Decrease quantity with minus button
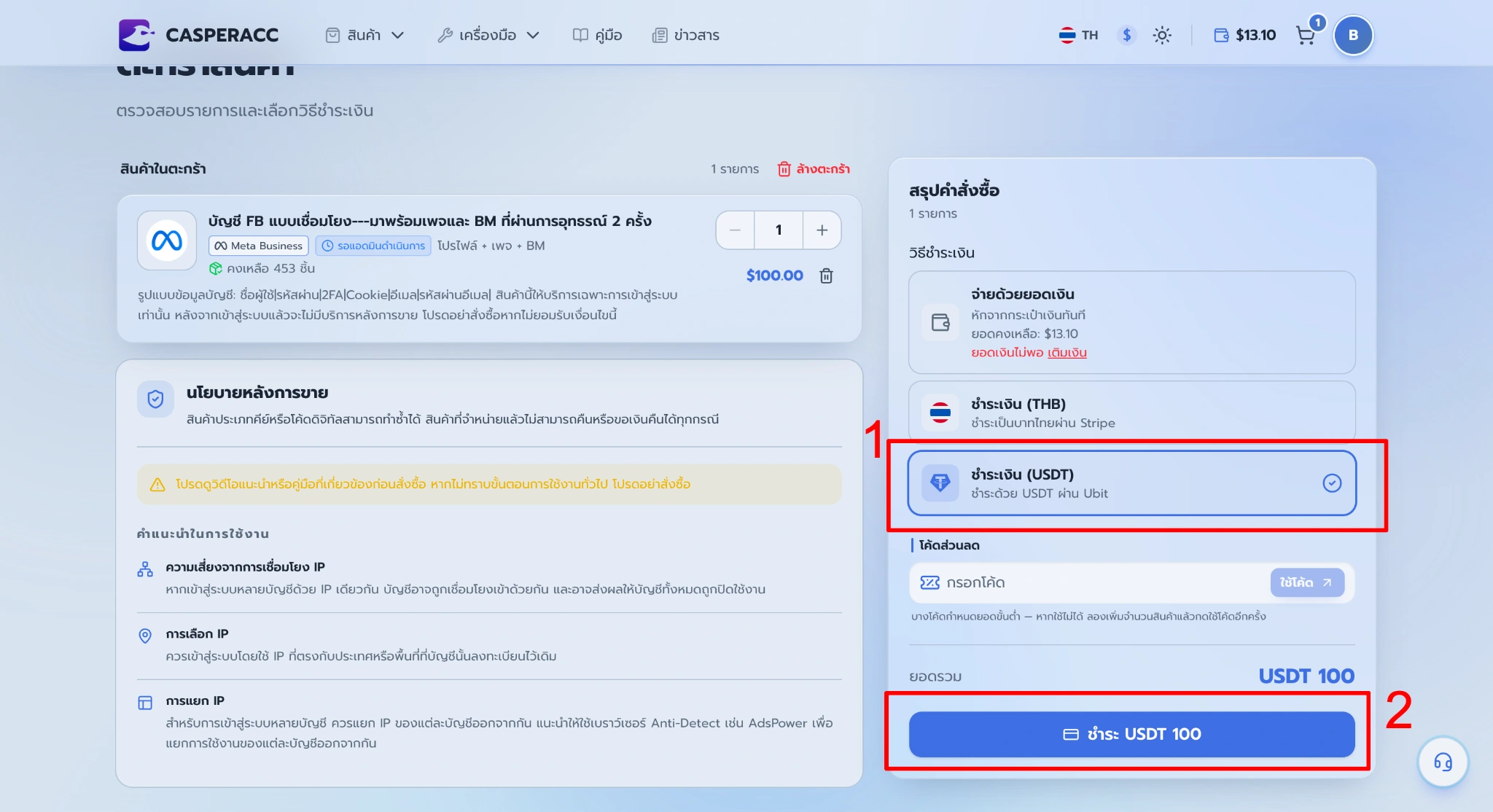Screen dimensions: 1493x812 (x=735, y=230)
